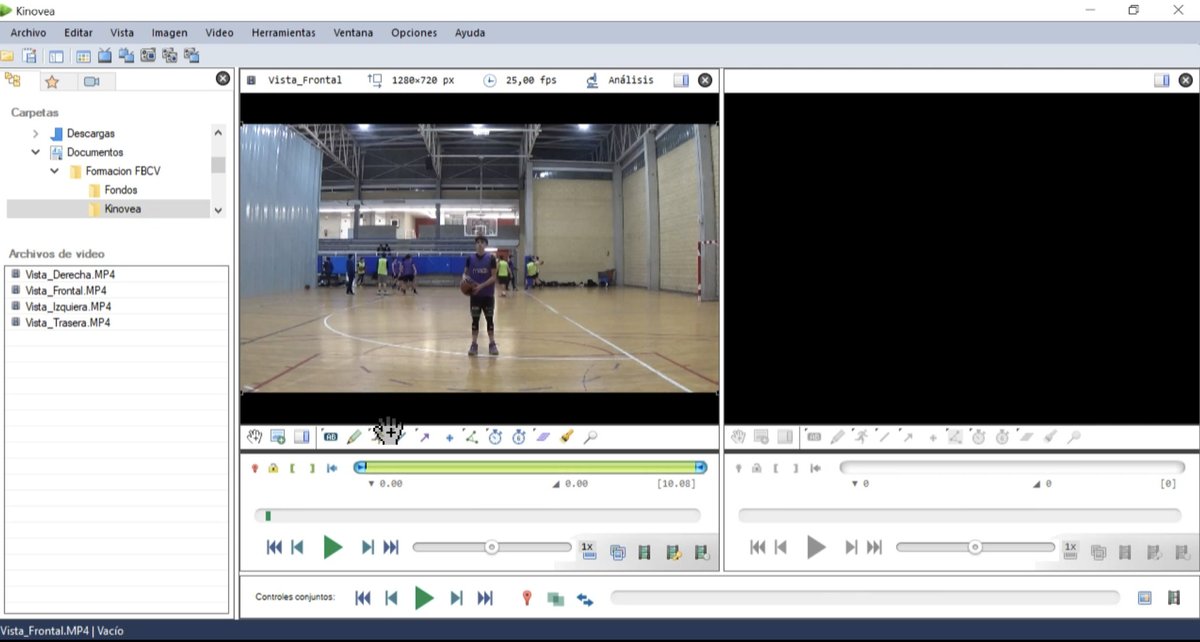Open the cameras tab in side panel
The height and width of the screenshot is (642, 1200).
click(91, 81)
